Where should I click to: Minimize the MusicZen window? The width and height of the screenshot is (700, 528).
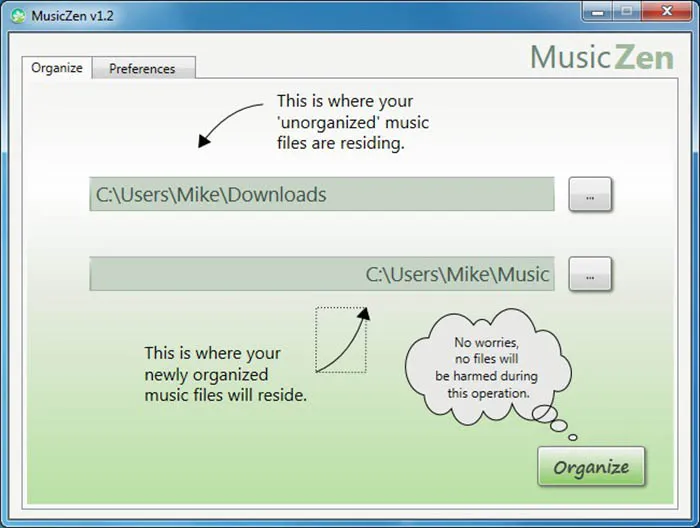pos(598,12)
